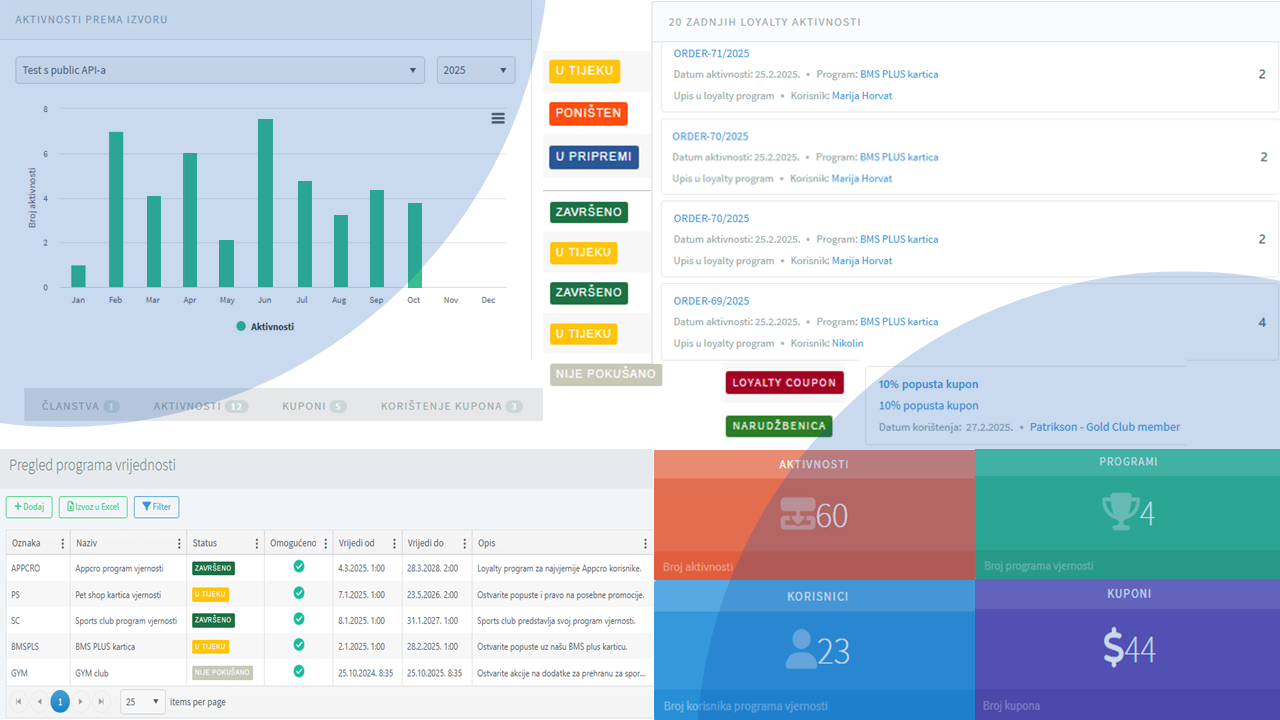Open the Vrijedi do column menu dots
The height and width of the screenshot is (720, 1280).
[x=464, y=543]
